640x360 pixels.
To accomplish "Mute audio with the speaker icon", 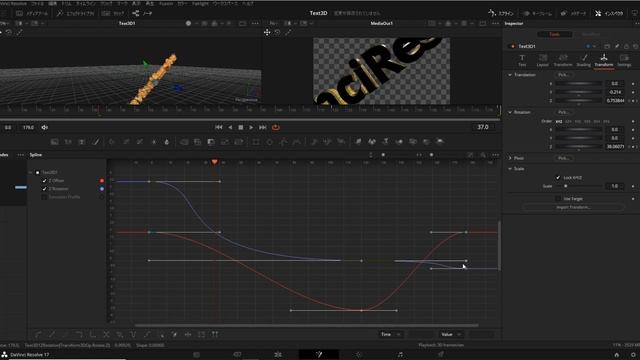I will point(44,127).
